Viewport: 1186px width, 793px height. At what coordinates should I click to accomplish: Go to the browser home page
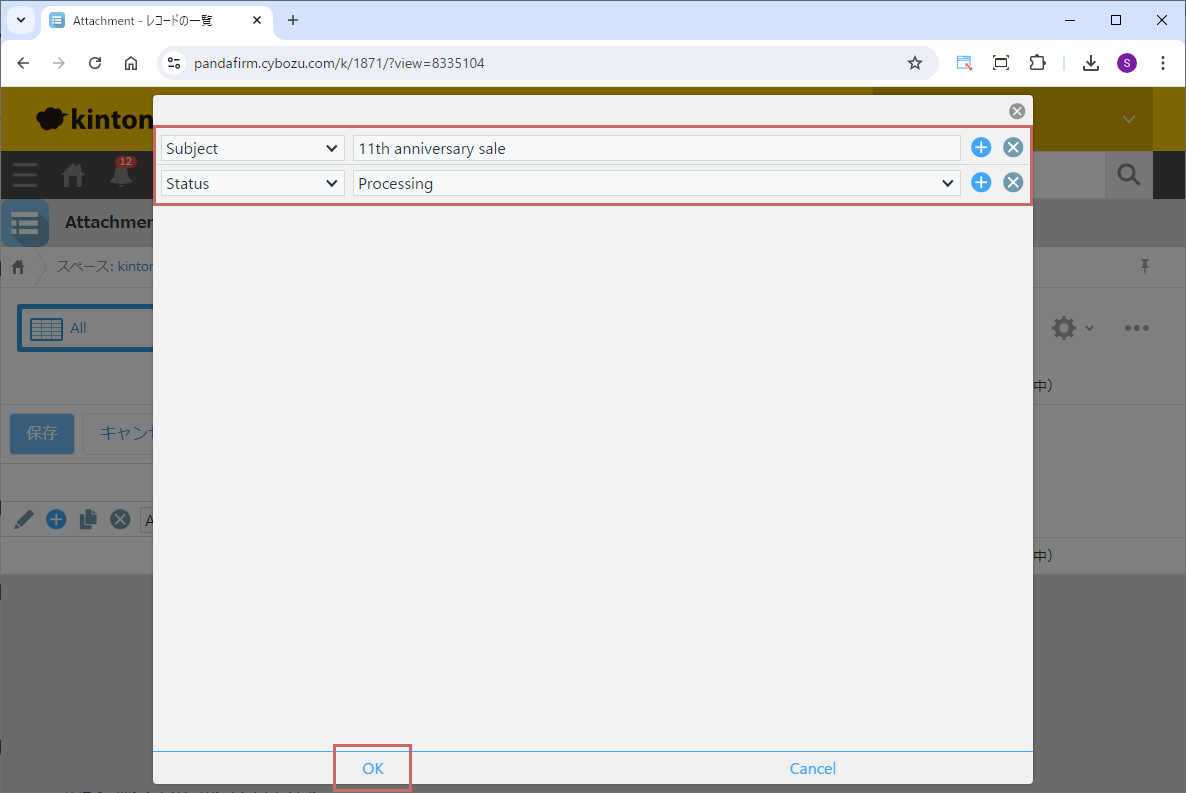[x=131, y=63]
